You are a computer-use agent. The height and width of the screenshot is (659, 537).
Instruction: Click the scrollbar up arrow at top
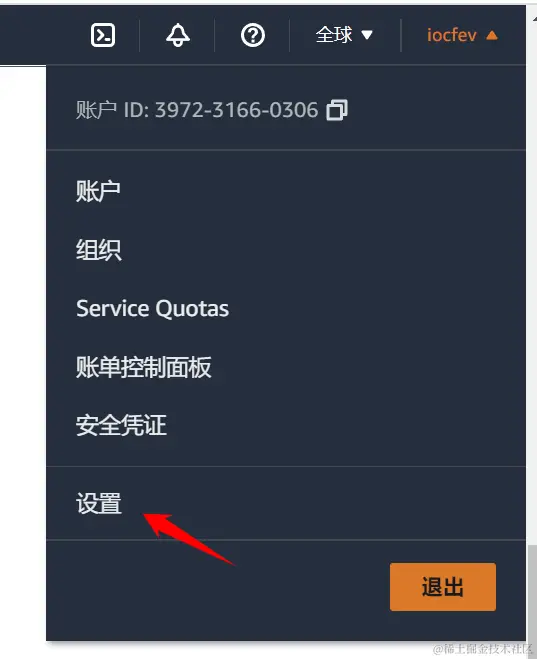tap(534, 19)
